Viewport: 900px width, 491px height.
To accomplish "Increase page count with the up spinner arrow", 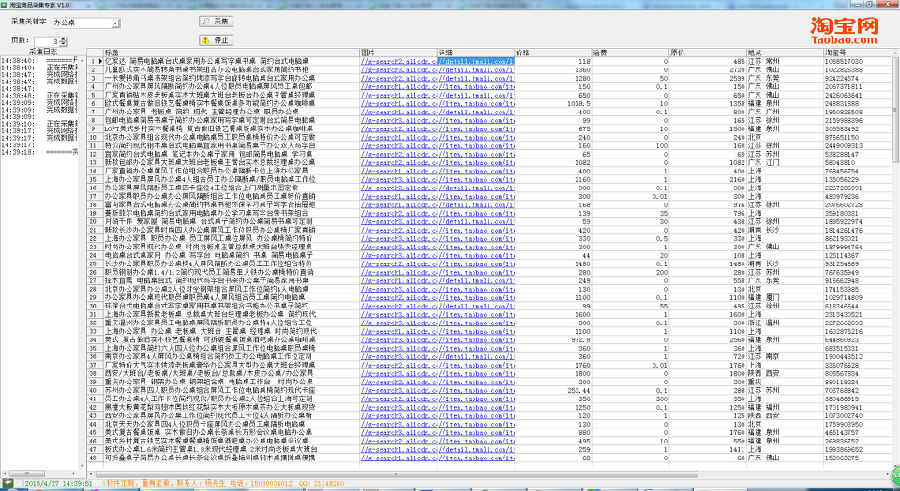I will pyautogui.click(x=65, y=38).
